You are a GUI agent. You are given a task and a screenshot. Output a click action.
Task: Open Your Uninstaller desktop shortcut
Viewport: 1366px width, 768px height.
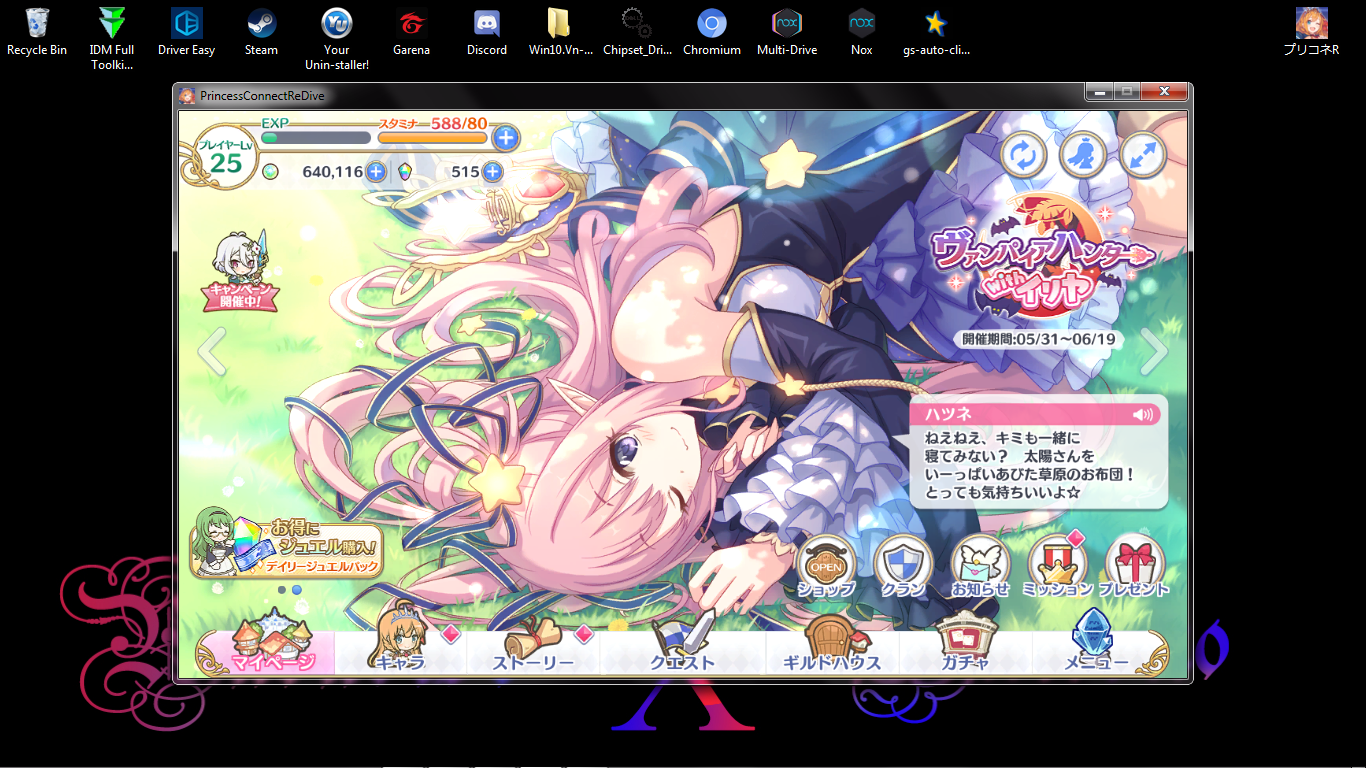click(337, 39)
